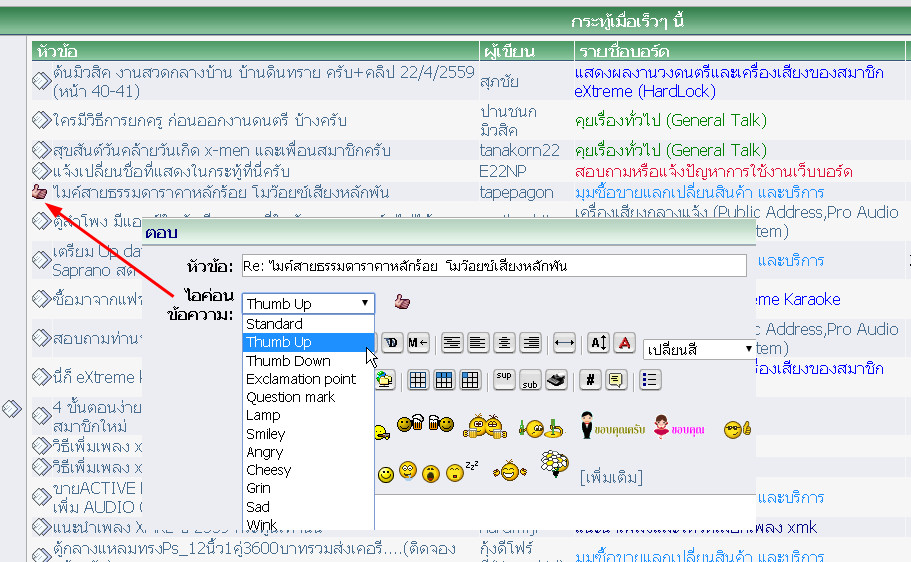This screenshot has height=562, width=911.
Task: Insert the sunglasses thumbs-up emoticon
Action: tap(737, 429)
